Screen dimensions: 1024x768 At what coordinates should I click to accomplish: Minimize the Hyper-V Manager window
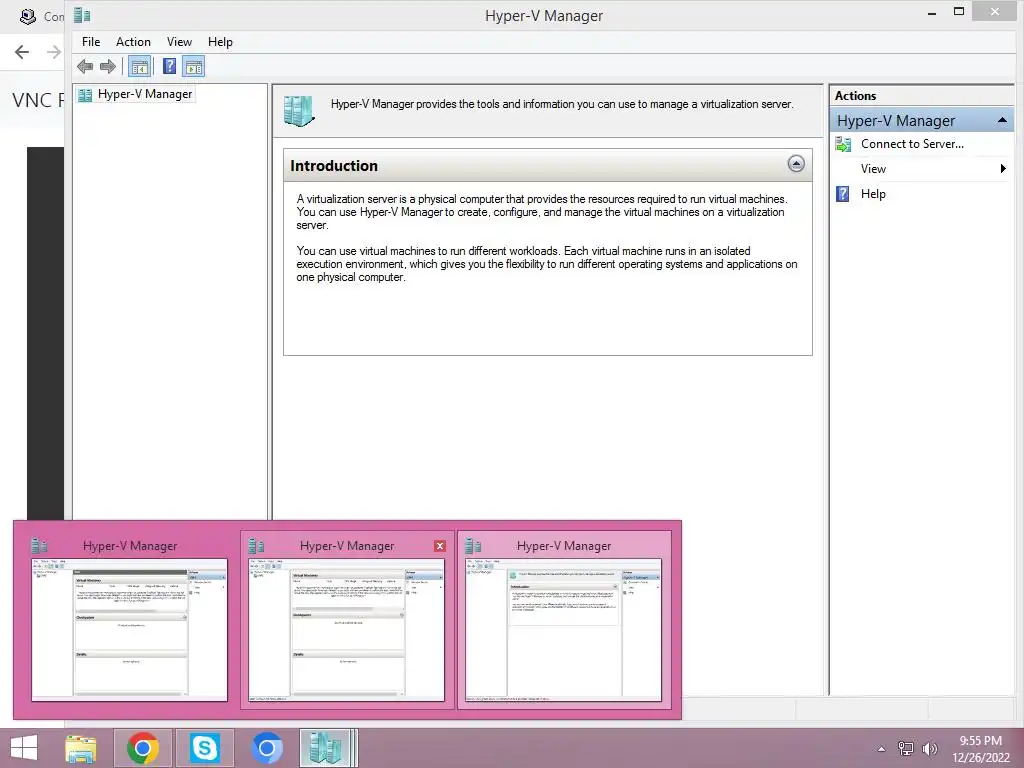coord(932,12)
